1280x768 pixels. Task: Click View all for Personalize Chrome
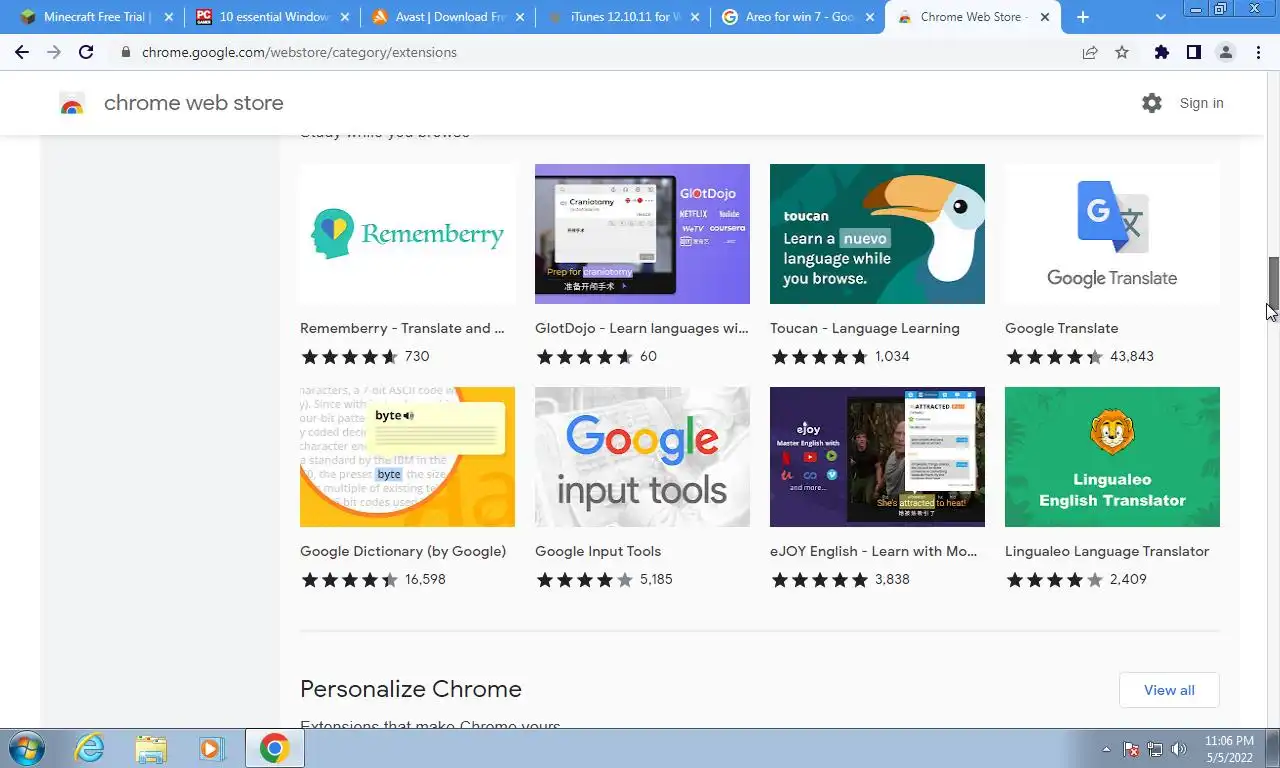tap(1169, 690)
